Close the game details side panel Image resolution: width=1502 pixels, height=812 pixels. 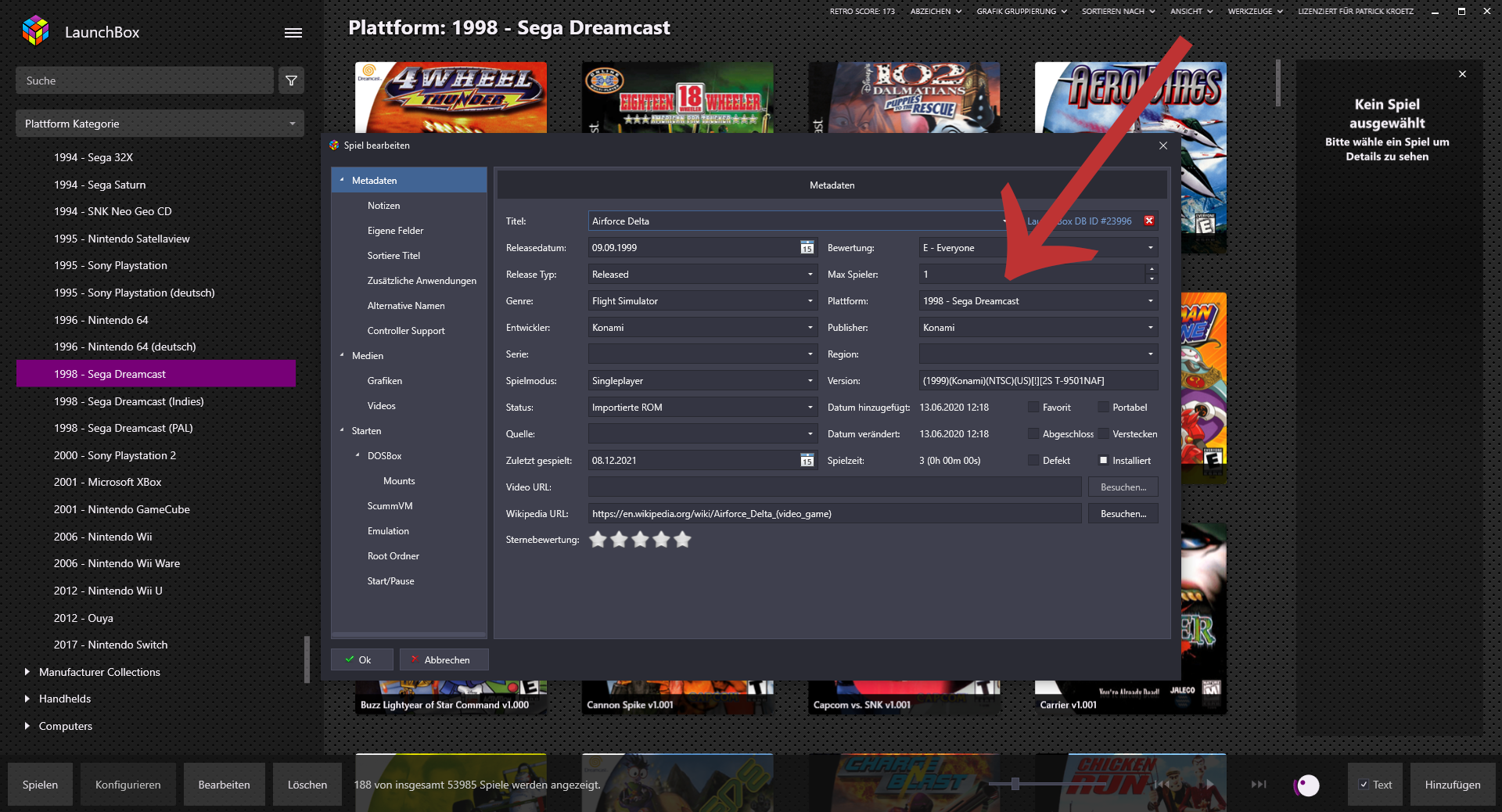coord(1462,74)
